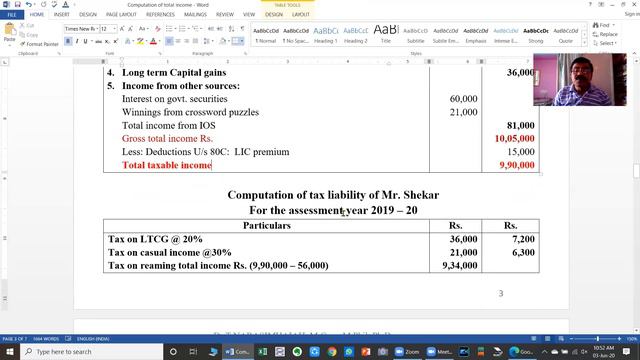
Task: Click the Windows search box
Action: click(x=92, y=351)
